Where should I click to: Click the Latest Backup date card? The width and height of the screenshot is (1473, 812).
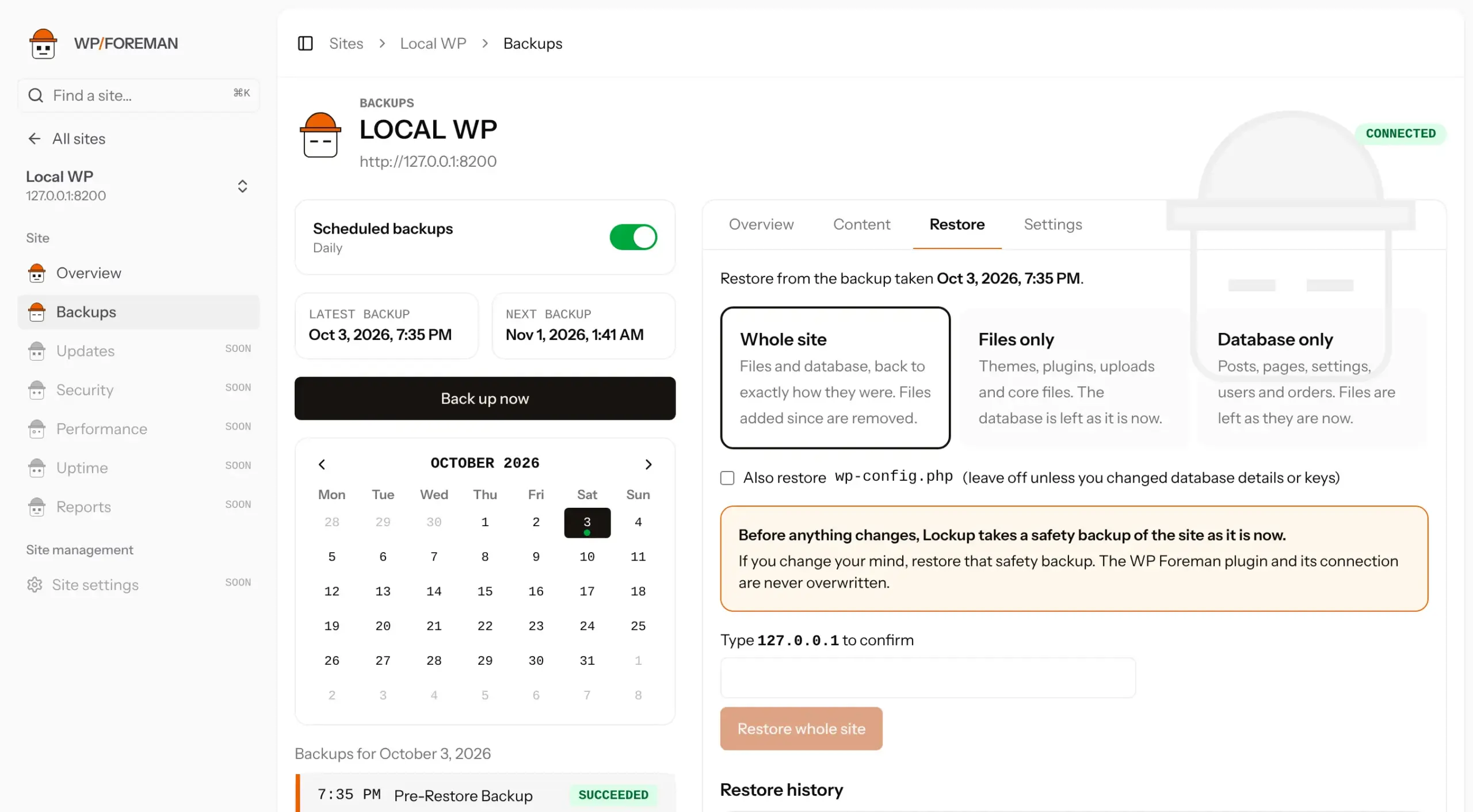pos(386,326)
